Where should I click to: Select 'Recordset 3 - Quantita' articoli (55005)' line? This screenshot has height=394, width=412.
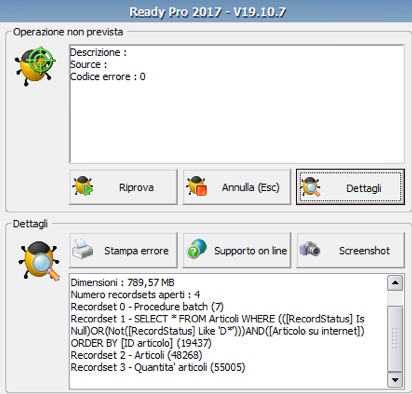pyautogui.click(x=158, y=367)
